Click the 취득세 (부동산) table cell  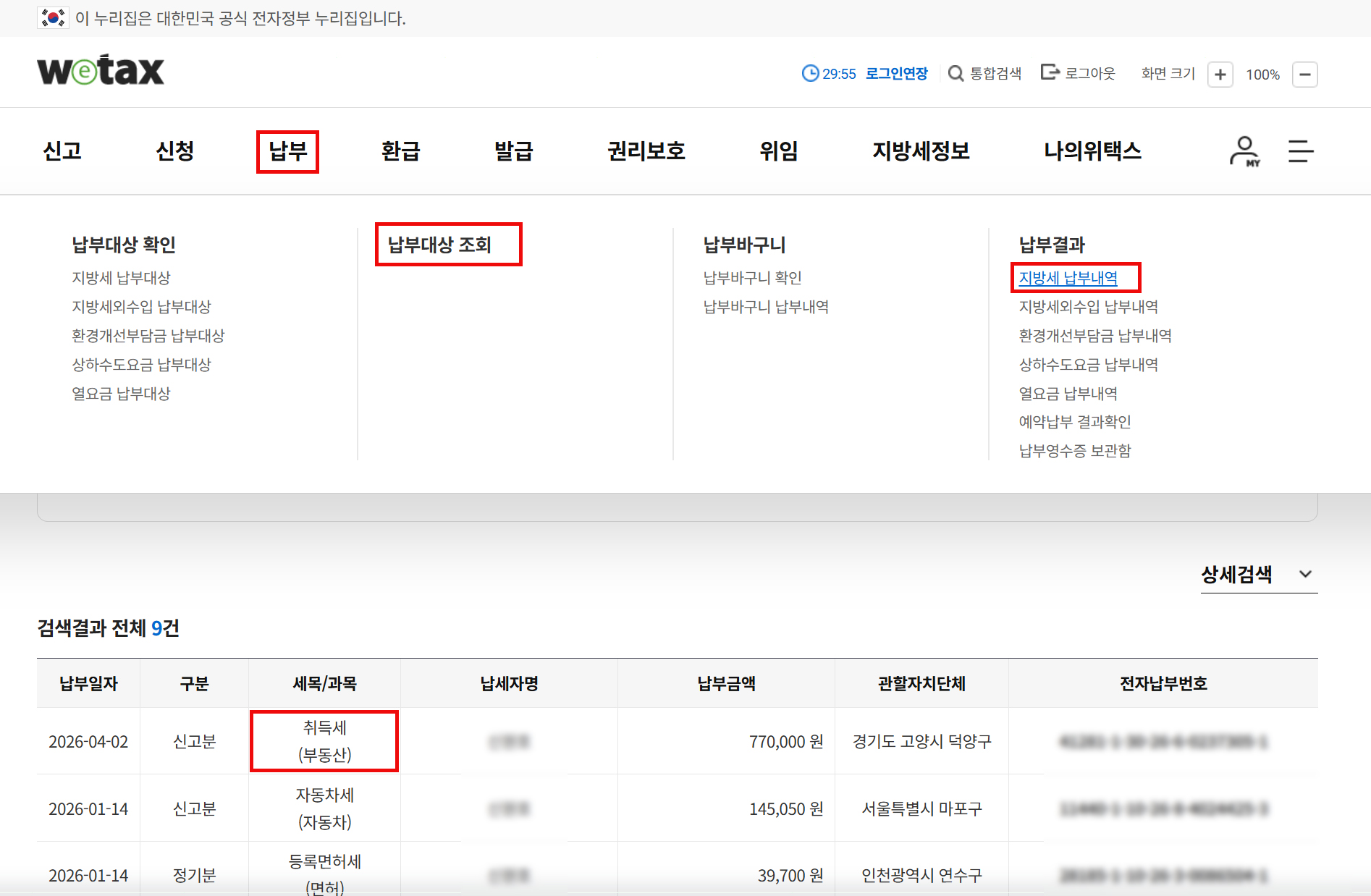pyautogui.click(x=324, y=741)
